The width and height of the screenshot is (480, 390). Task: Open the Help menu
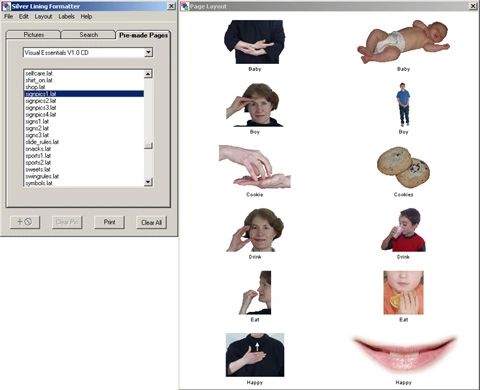pyautogui.click(x=86, y=16)
